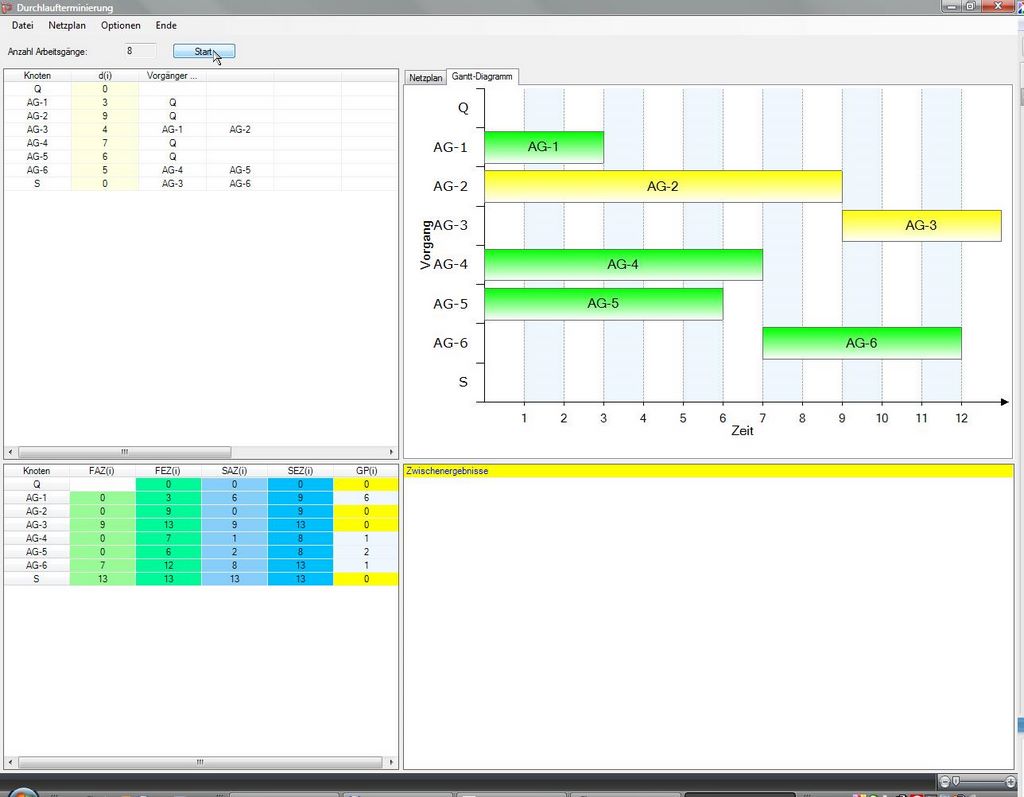1024x797 pixels.
Task: Open the Optionen menu
Action: 121,25
